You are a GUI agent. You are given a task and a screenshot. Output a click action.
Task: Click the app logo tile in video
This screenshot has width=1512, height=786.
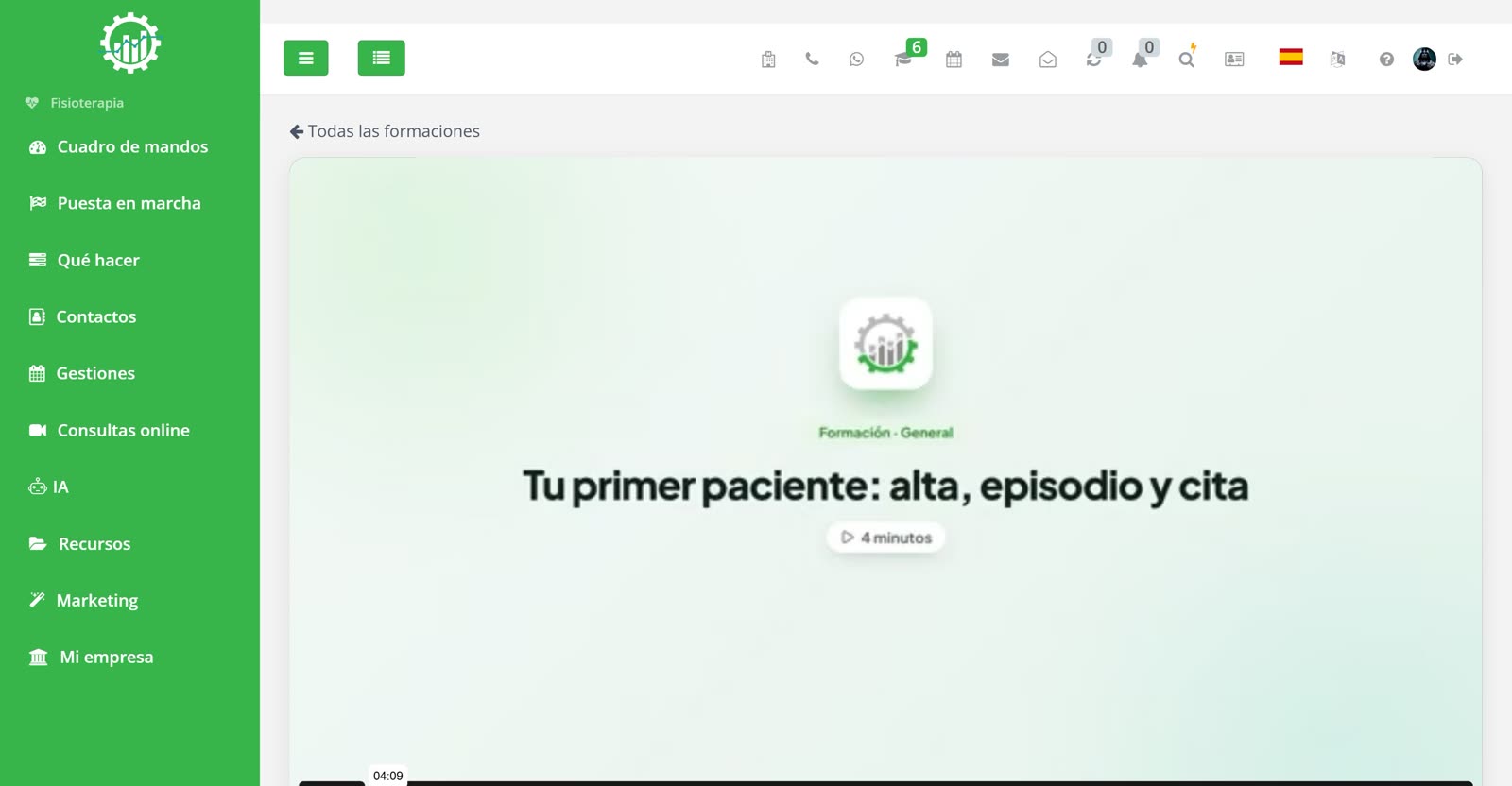[x=885, y=343]
